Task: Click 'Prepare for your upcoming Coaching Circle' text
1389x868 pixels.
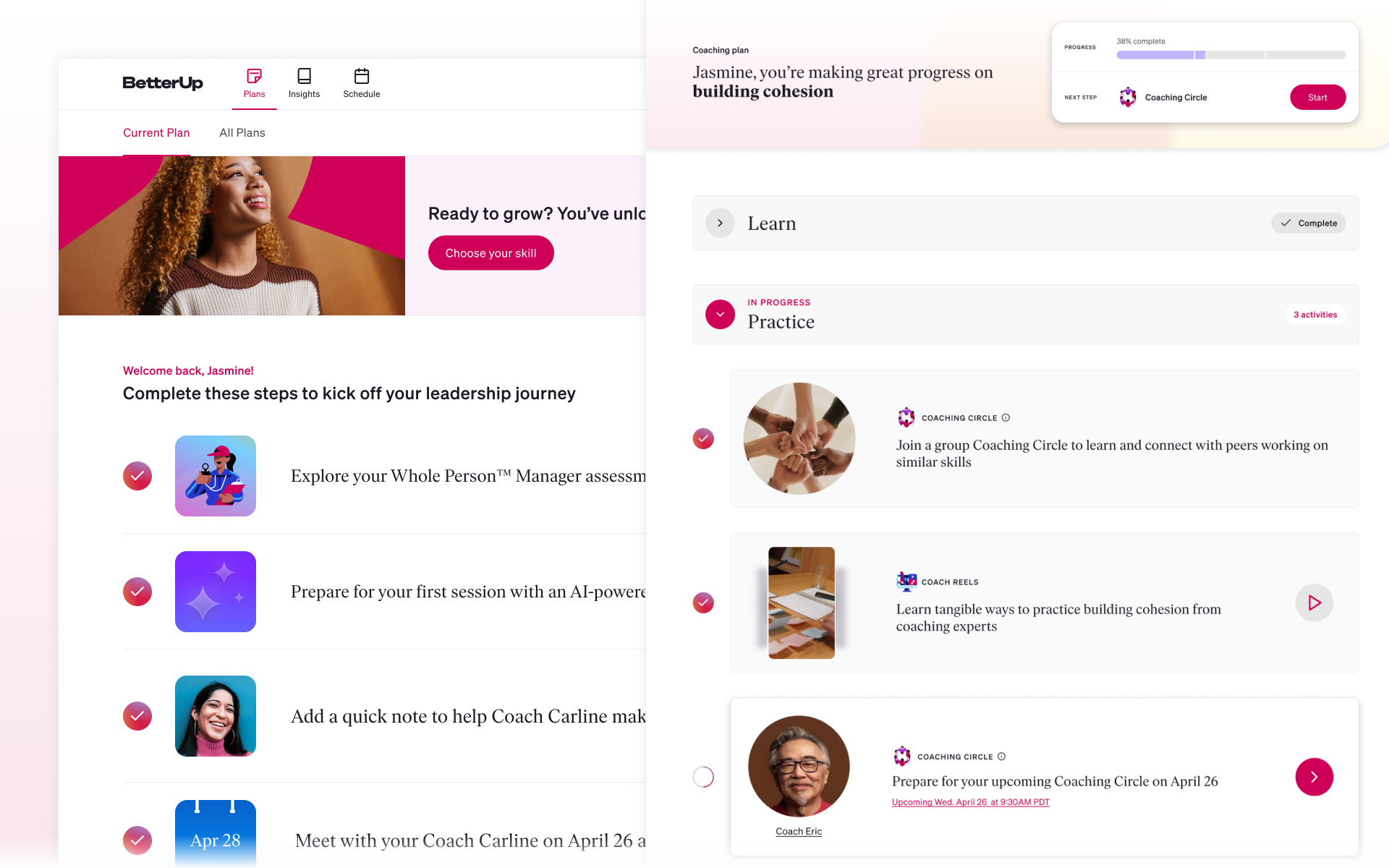Action: (x=1055, y=781)
